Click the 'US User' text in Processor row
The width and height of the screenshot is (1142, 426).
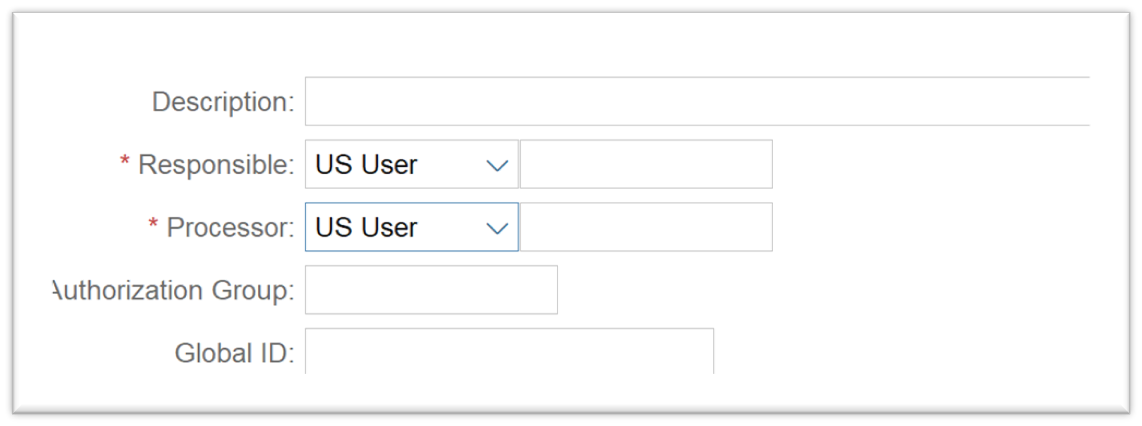(x=366, y=227)
